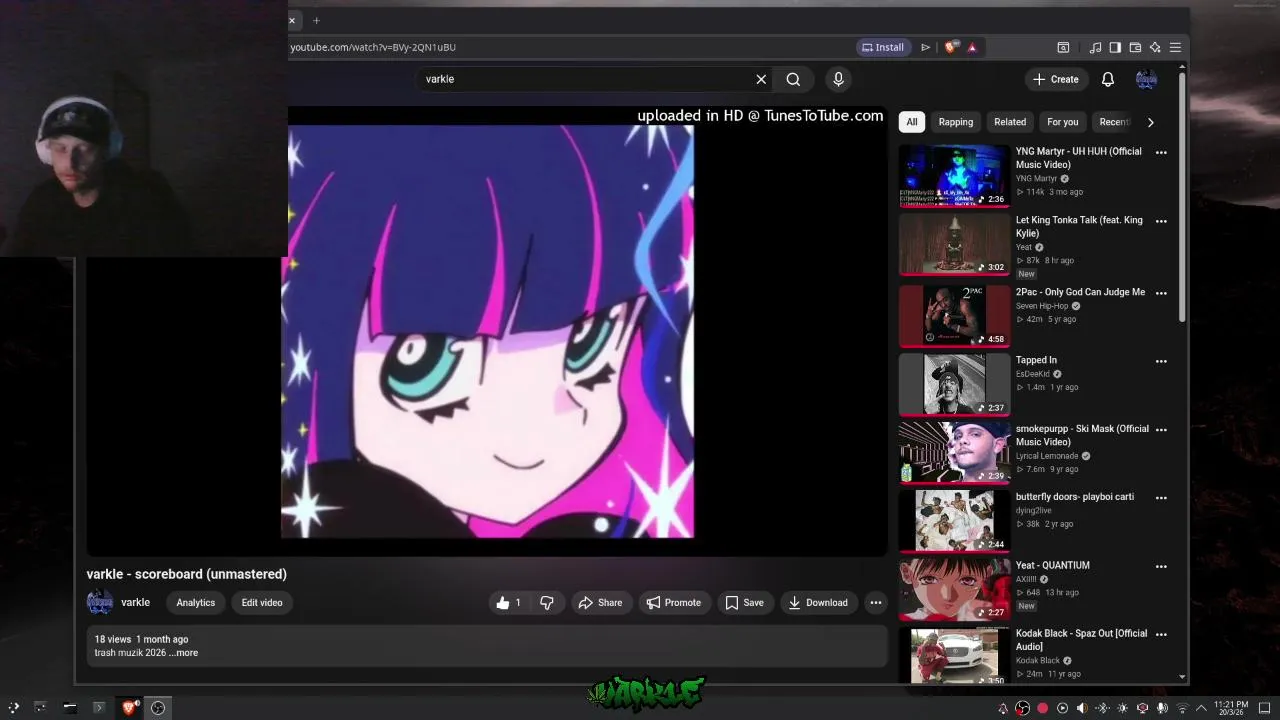Open channel Analytics

[196, 603]
